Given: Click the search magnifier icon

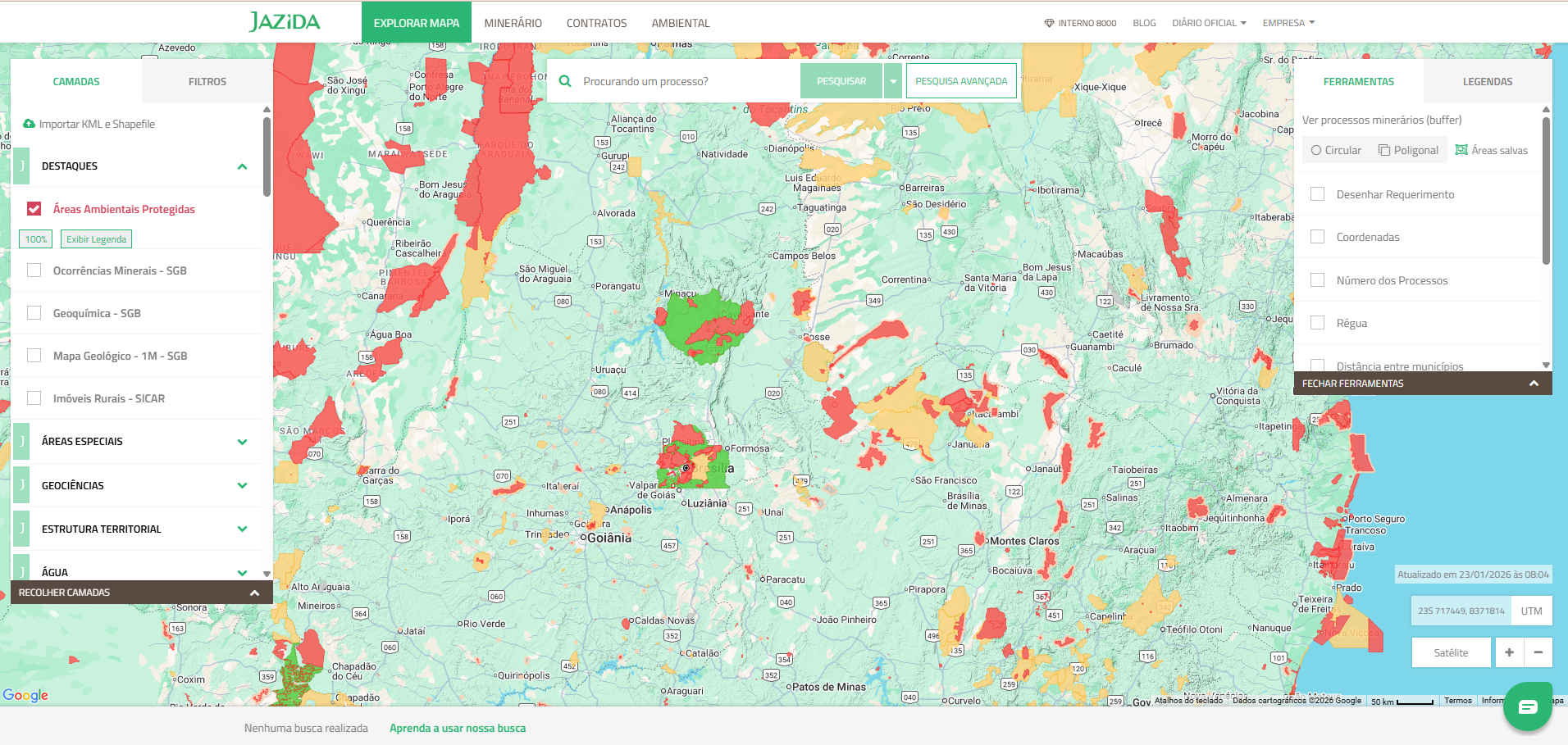Looking at the screenshot, I should pos(565,81).
